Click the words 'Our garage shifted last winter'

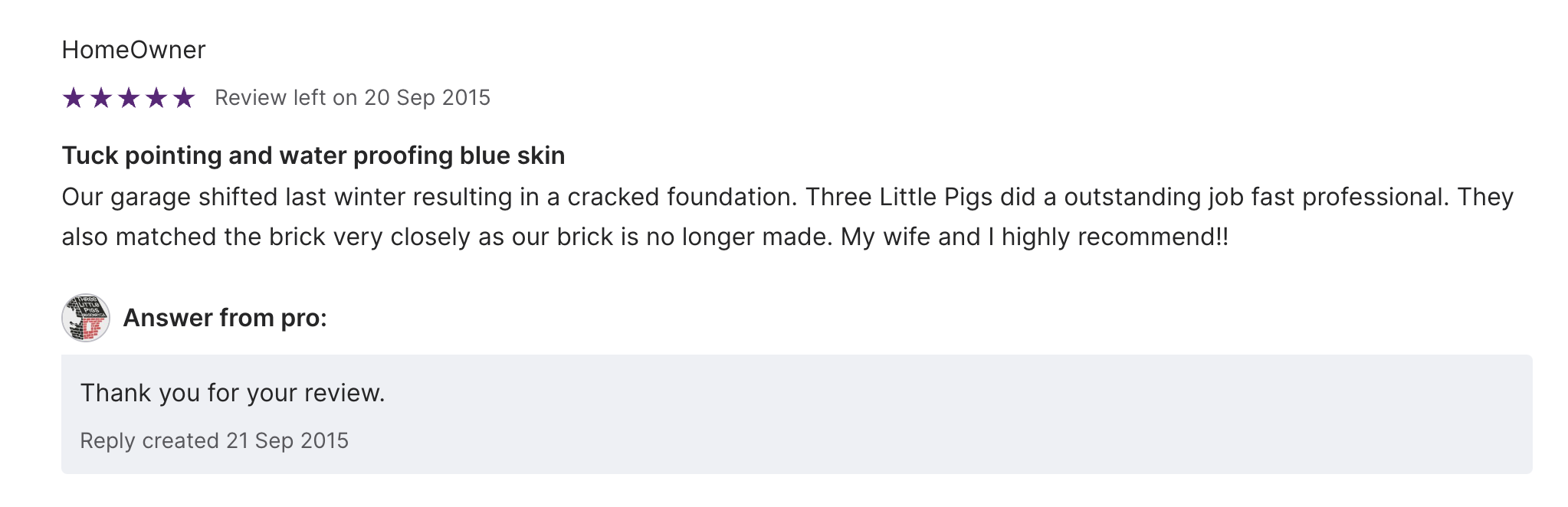[233, 198]
